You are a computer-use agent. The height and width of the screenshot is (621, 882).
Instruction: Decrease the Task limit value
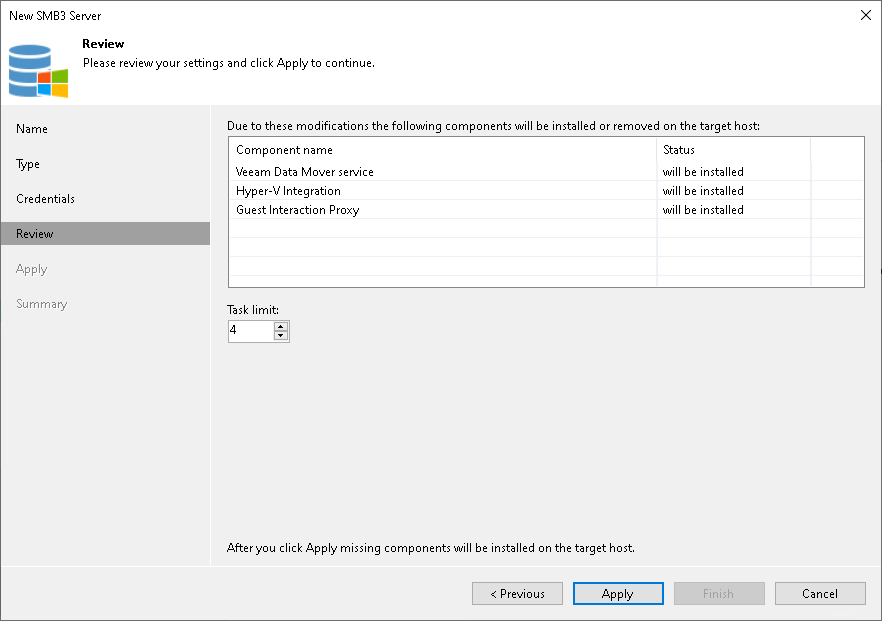pyautogui.click(x=281, y=336)
